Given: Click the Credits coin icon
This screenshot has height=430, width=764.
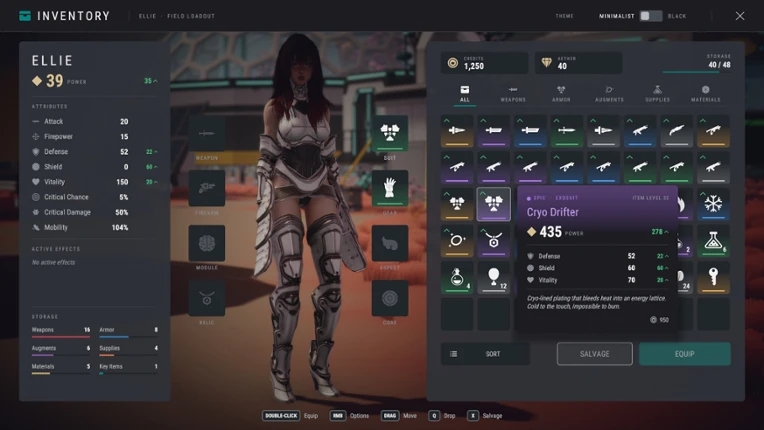Looking at the screenshot, I should (453, 63).
